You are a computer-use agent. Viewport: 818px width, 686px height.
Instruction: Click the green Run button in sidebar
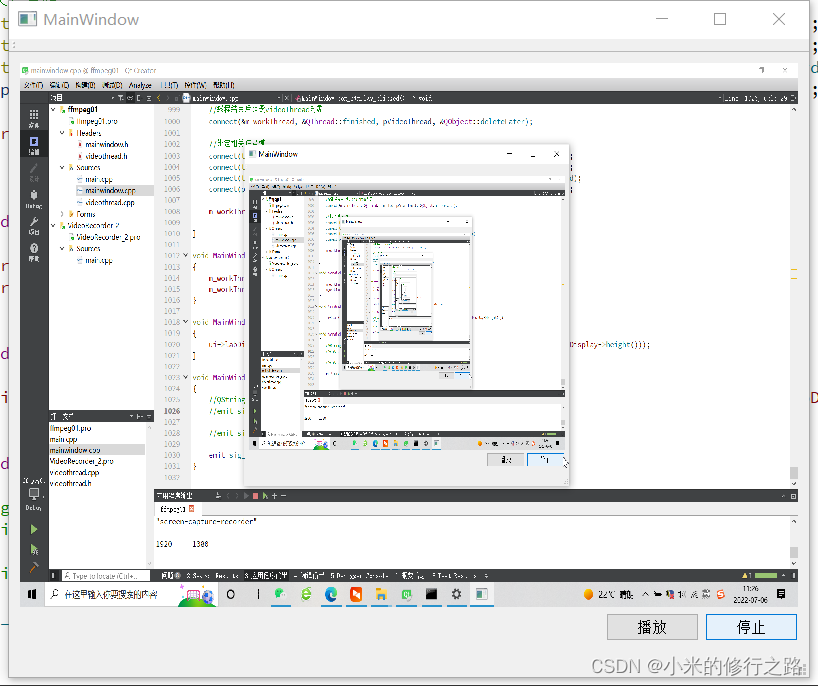pyautogui.click(x=33, y=529)
